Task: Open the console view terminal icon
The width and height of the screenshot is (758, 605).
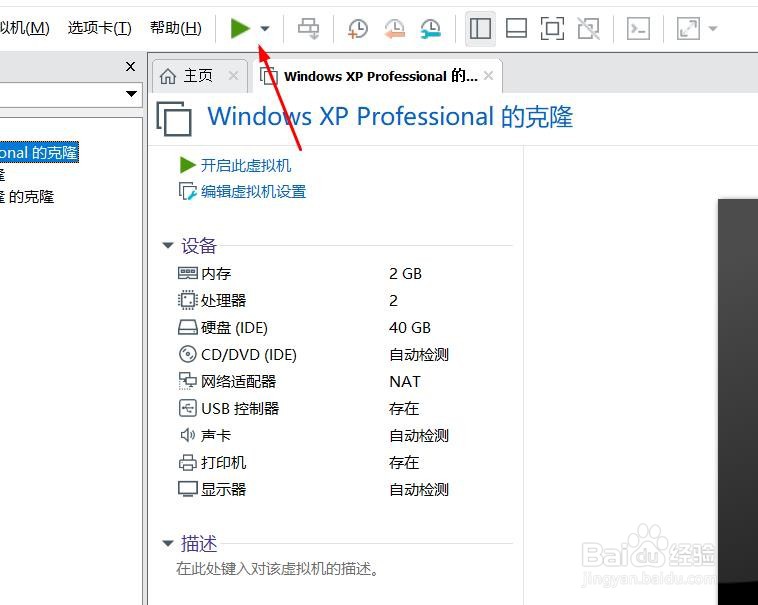Action: pyautogui.click(x=638, y=29)
